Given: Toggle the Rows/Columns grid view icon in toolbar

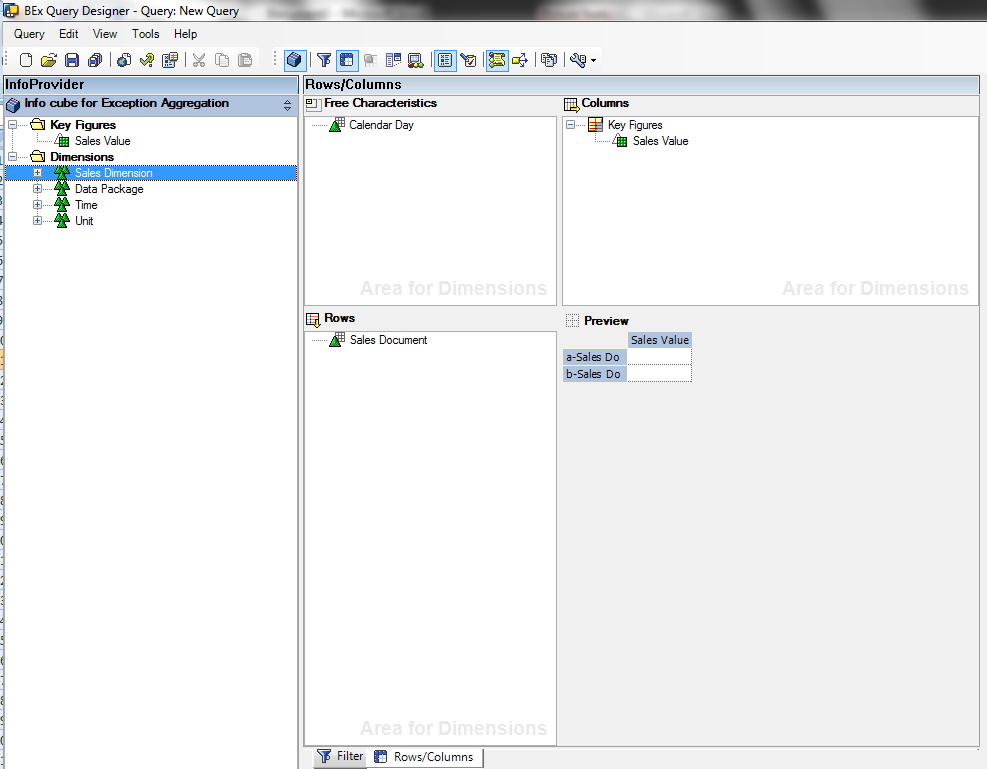Looking at the screenshot, I should pos(347,60).
